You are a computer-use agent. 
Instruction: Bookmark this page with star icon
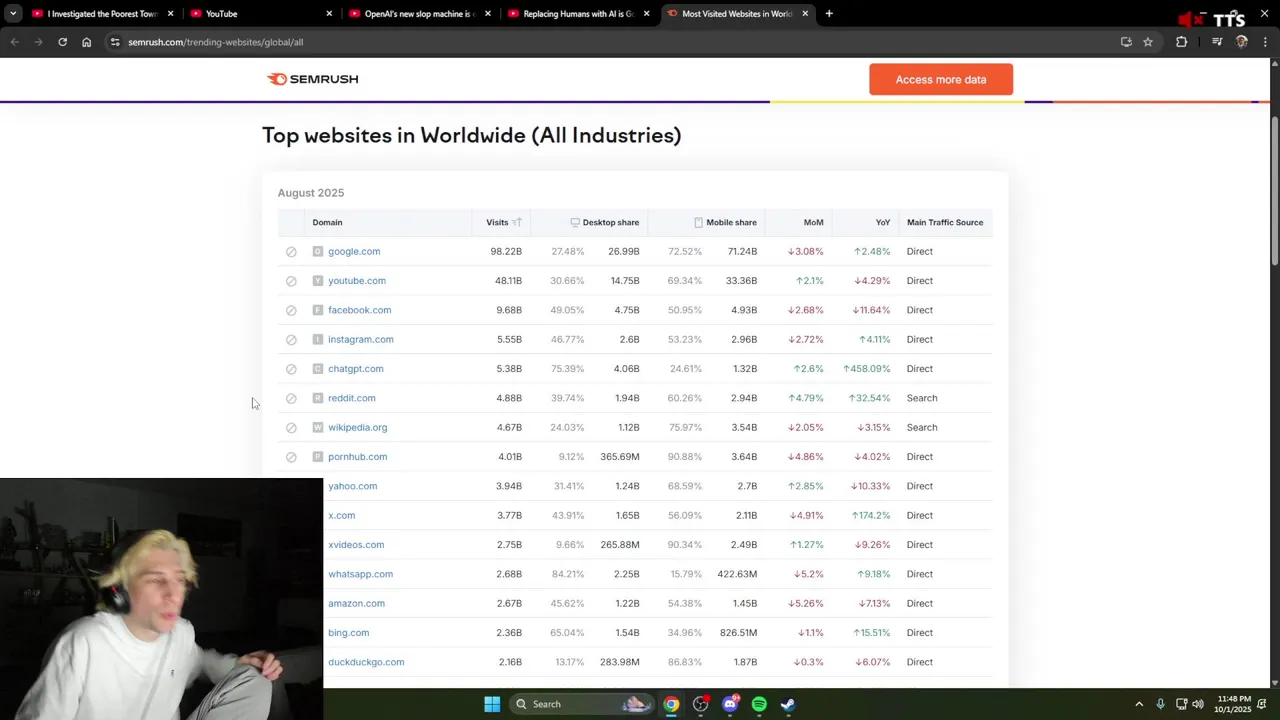(x=1148, y=42)
